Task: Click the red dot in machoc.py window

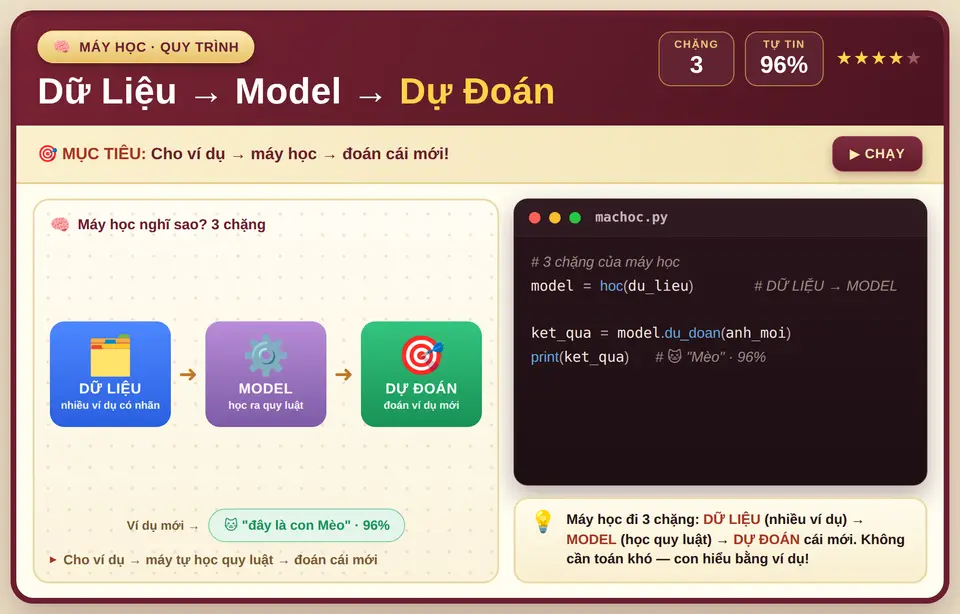Action: point(534,218)
